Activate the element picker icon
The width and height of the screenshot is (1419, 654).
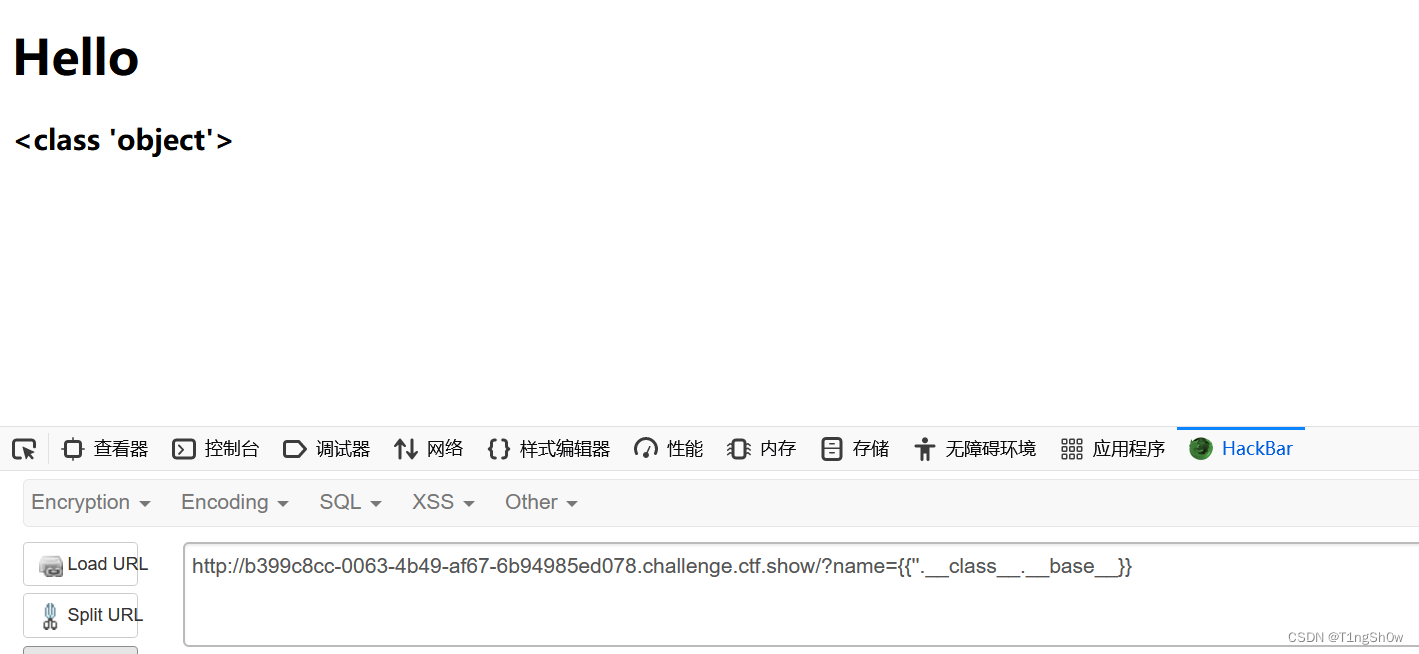(x=24, y=449)
